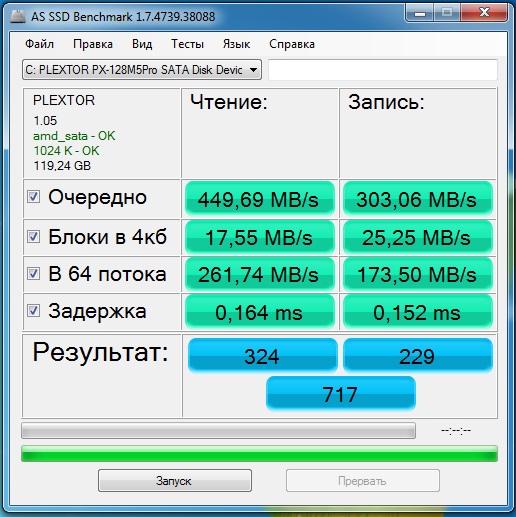This screenshot has height=517, width=516.
Task: Uncheck the Очередно sequential test checkbox
Action: click(33, 197)
